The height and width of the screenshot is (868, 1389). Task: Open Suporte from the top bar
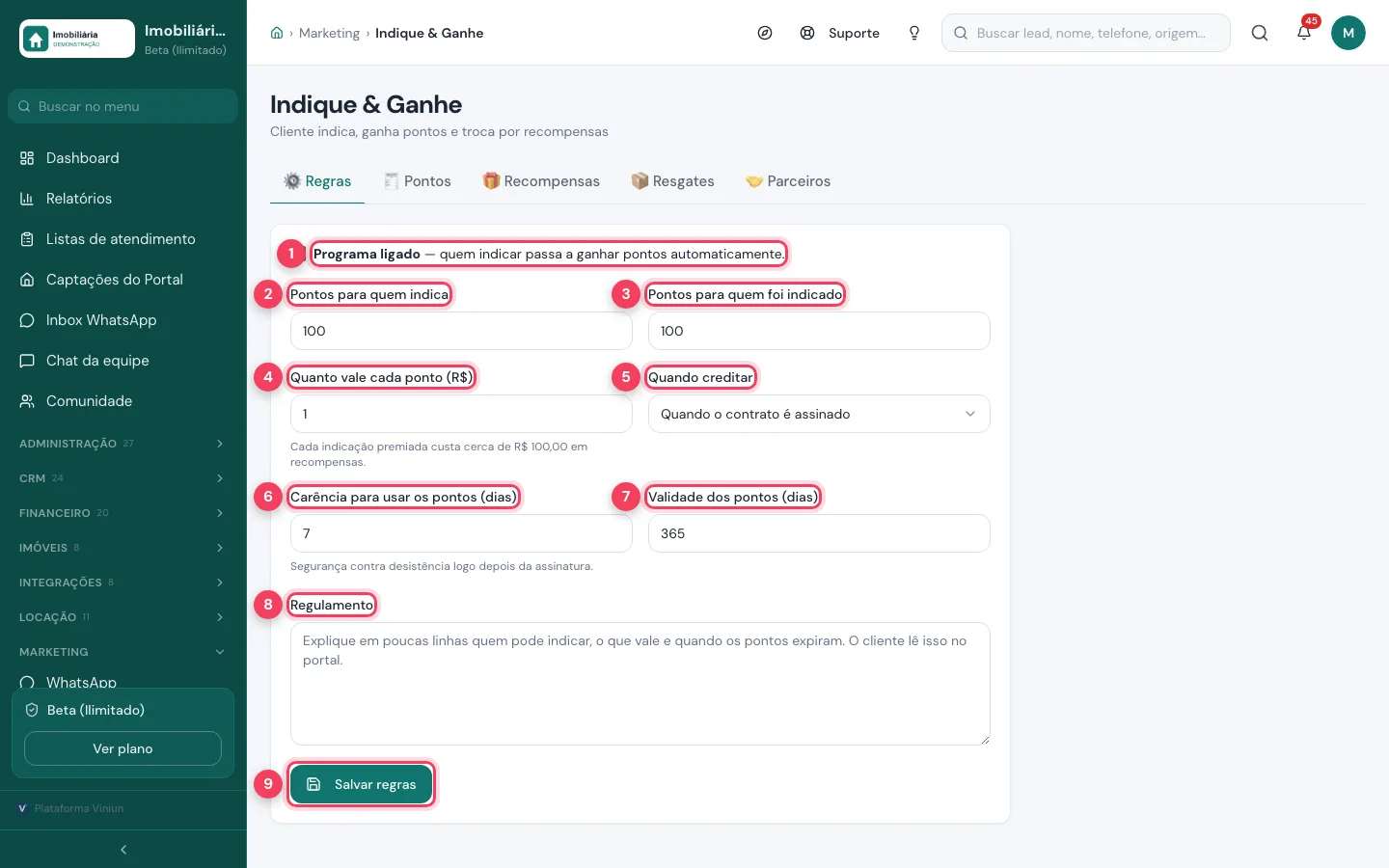840,33
